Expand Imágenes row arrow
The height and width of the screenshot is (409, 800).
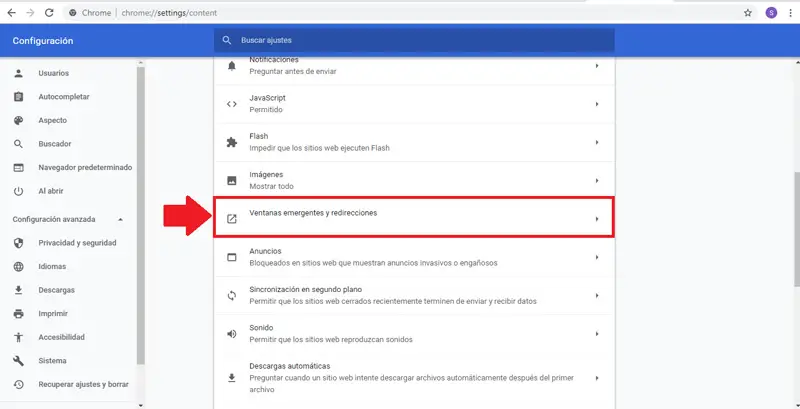[x=596, y=181]
